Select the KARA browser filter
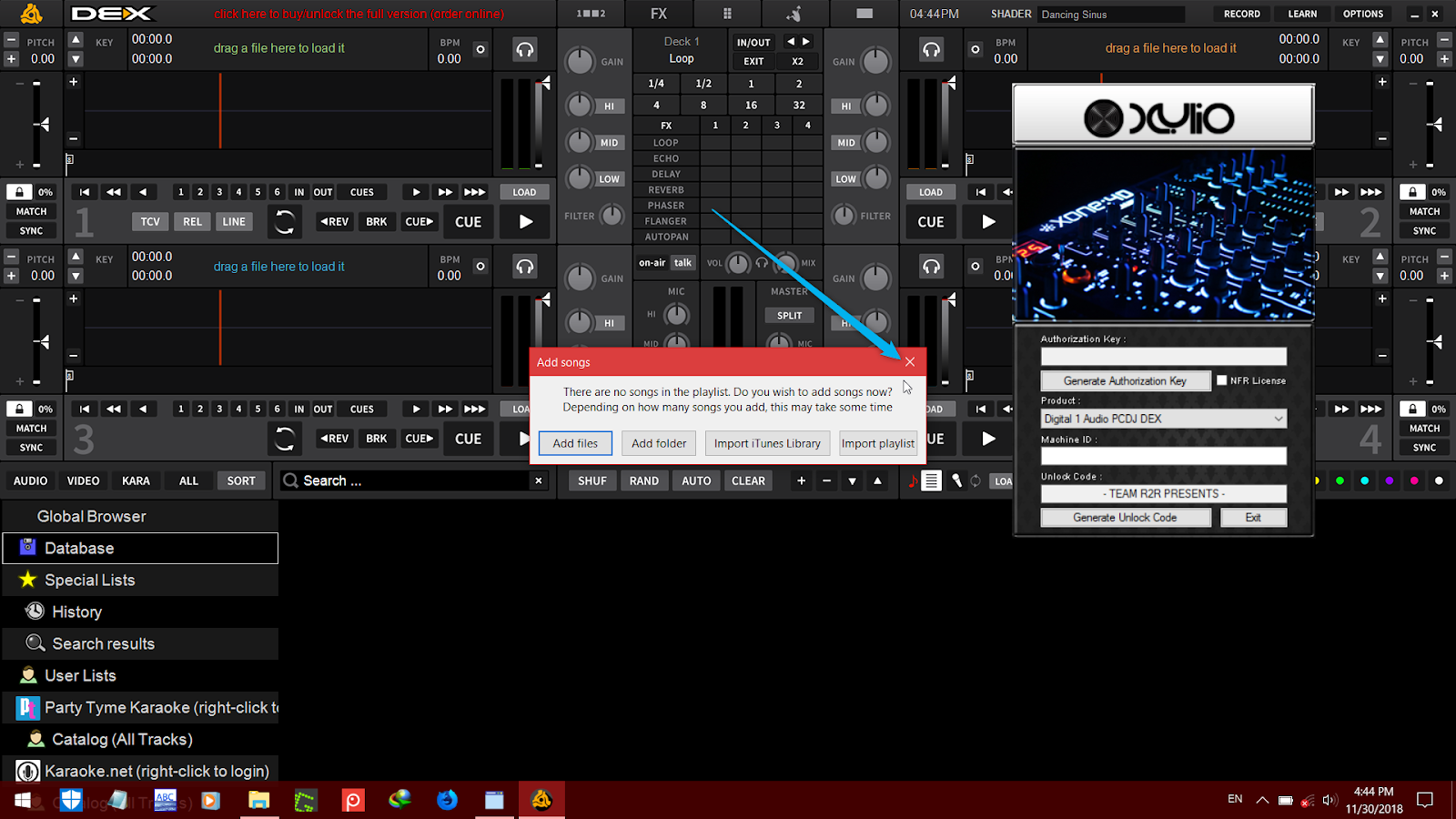 [136, 480]
